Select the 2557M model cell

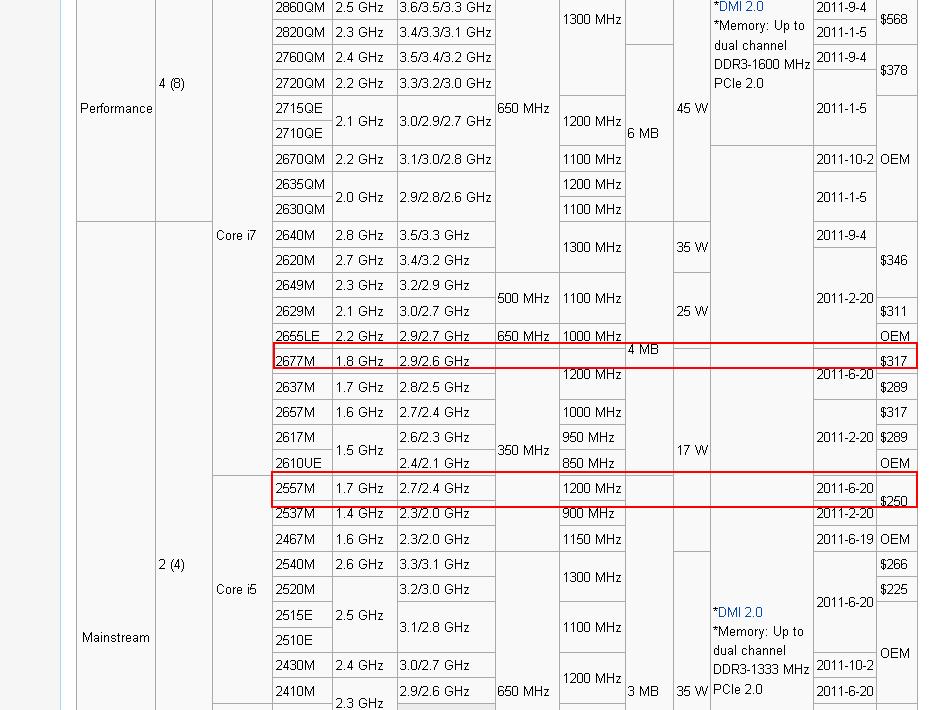click(302, 488)
